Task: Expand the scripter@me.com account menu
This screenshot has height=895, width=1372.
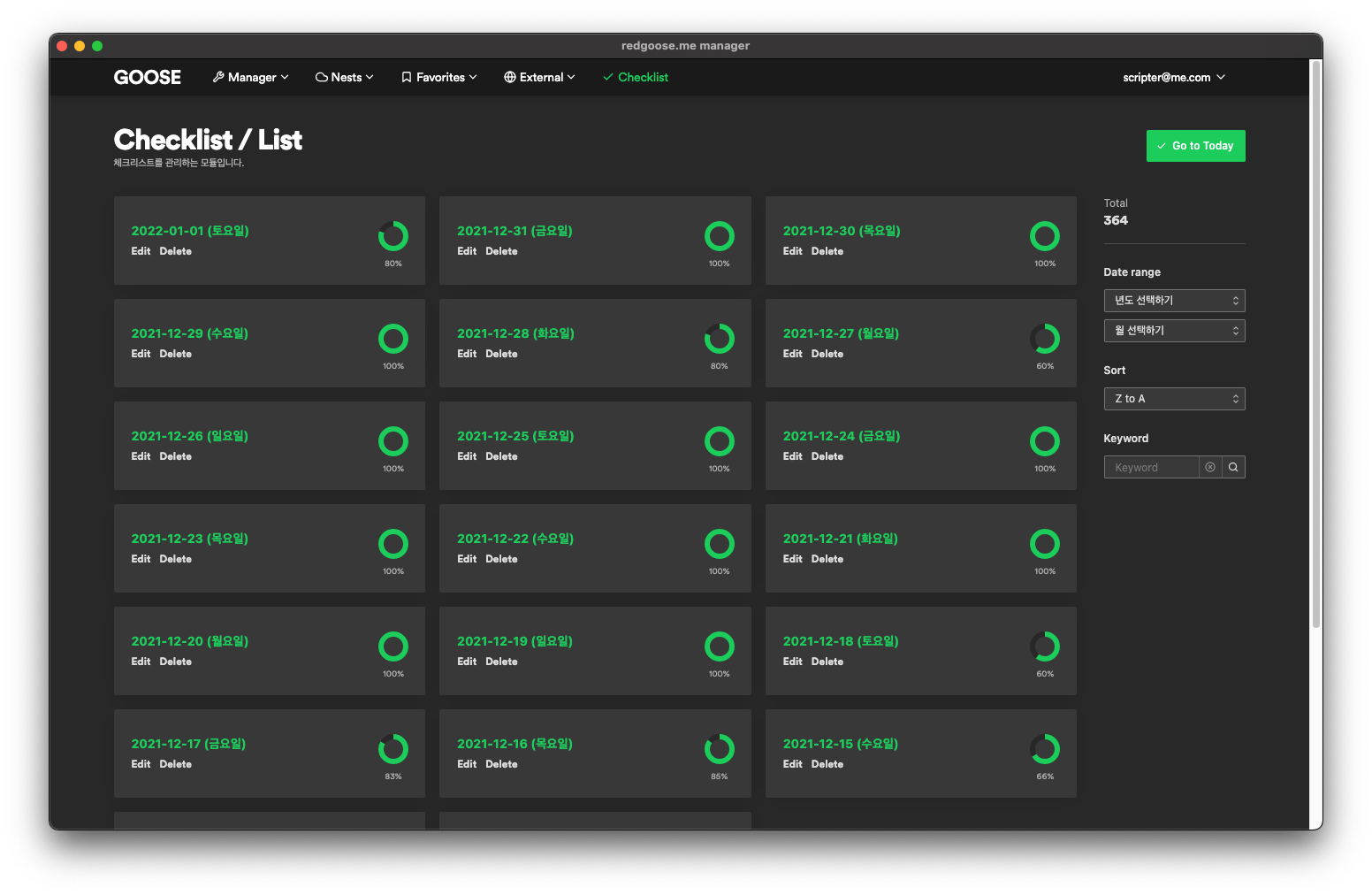Action: coord(1174,78)
